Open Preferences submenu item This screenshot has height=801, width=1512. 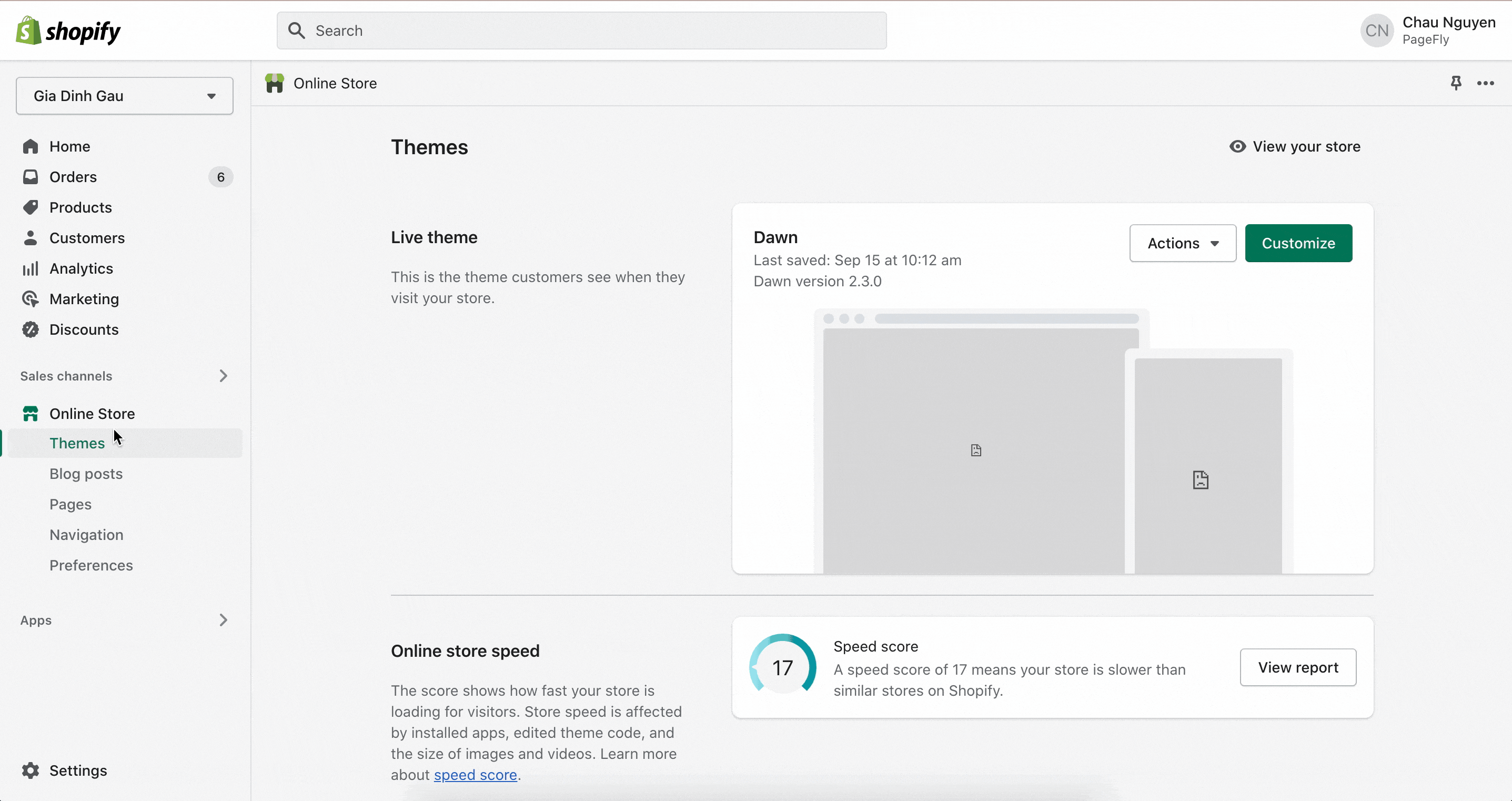point(91,566)
